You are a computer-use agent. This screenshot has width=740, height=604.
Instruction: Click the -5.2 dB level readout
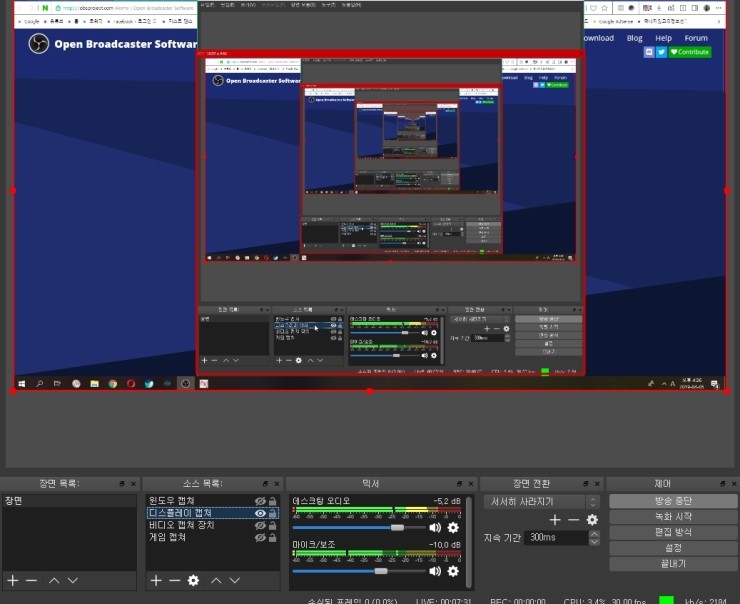[x=446, y=501]
